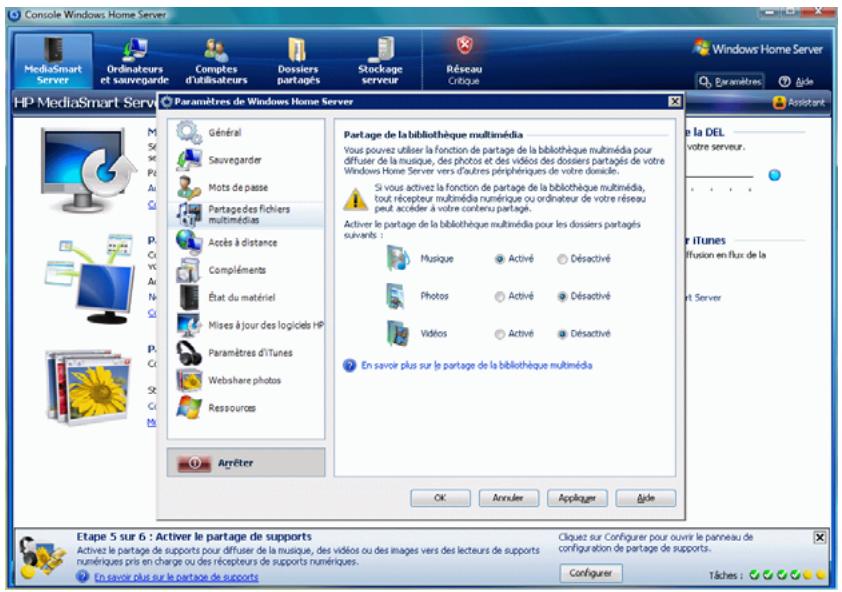Select the État du matériel server icon

tap(189, 297)
